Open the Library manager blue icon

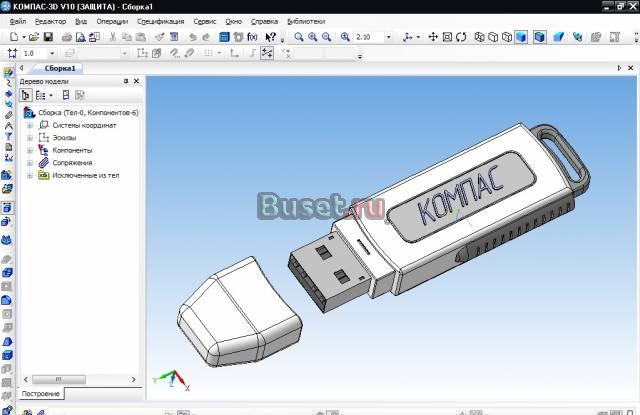[224, 37]
